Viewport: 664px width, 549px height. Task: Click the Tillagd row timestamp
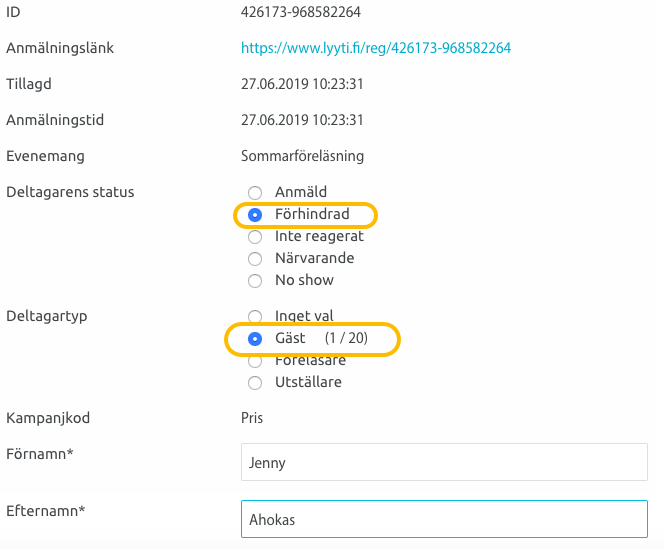[x=302, y=84]
